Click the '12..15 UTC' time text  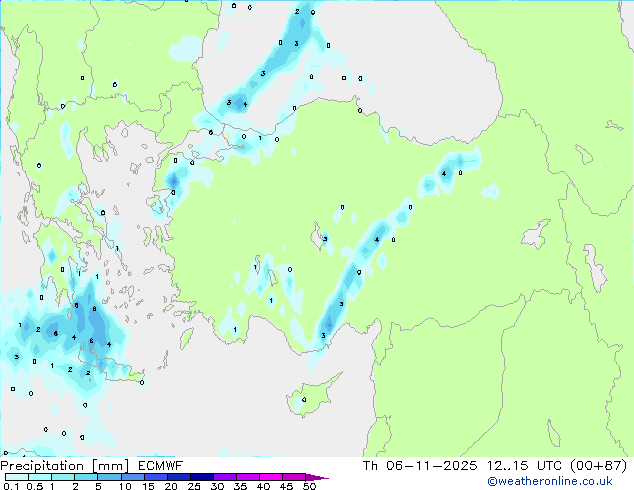(x=524, y=466)
